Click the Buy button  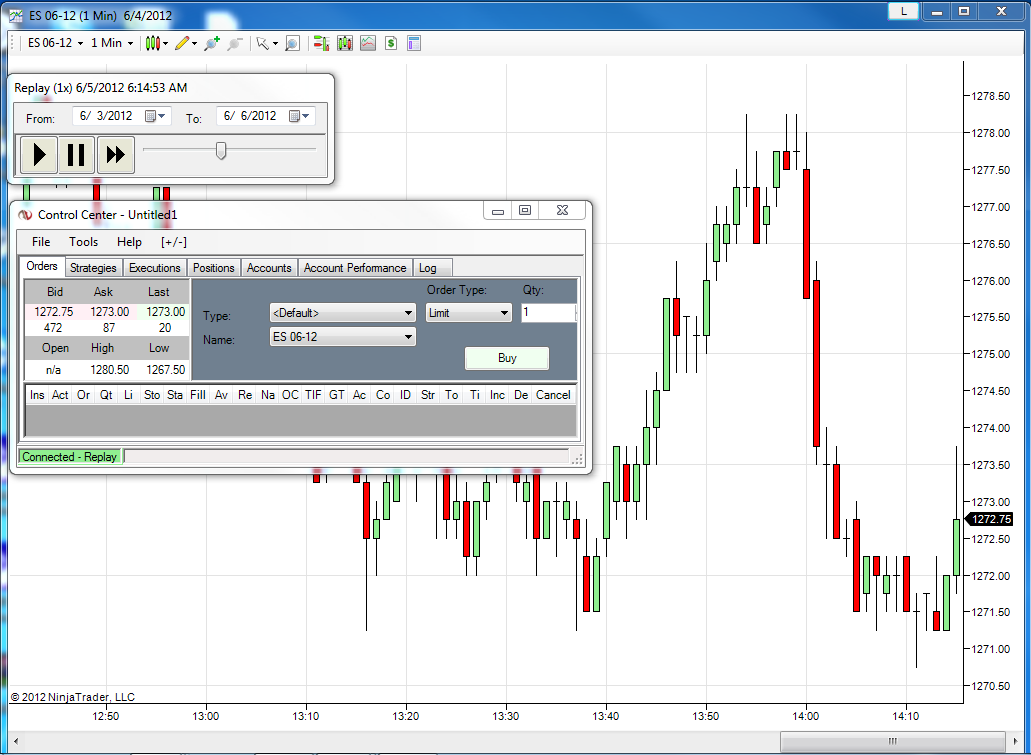pyautogui.click(x=507, y=358)
